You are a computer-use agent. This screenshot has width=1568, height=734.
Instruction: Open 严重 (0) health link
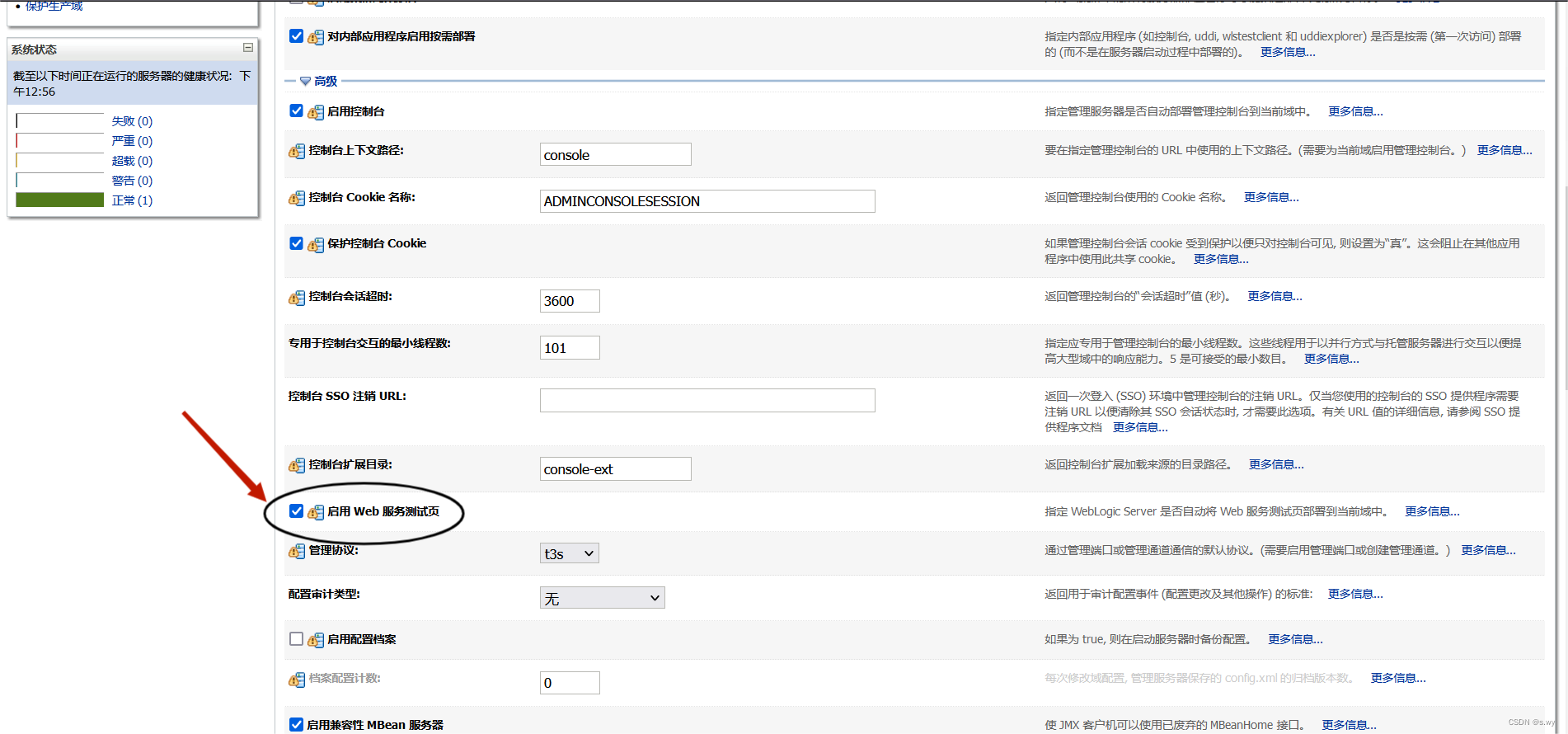[x=132, y=141]
